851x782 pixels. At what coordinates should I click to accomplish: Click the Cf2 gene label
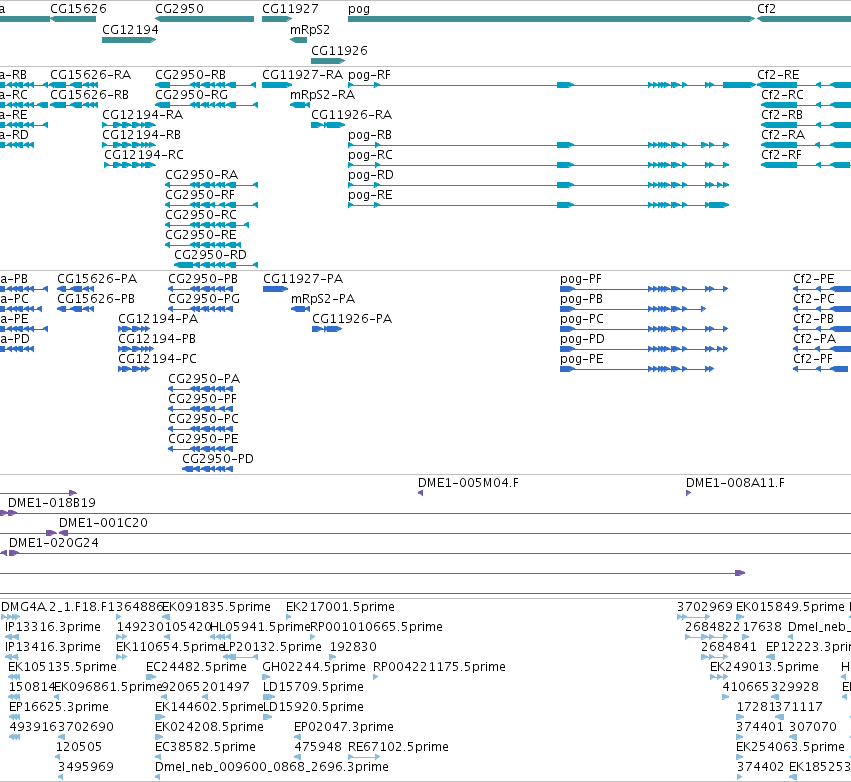click(x=766, y=9)
